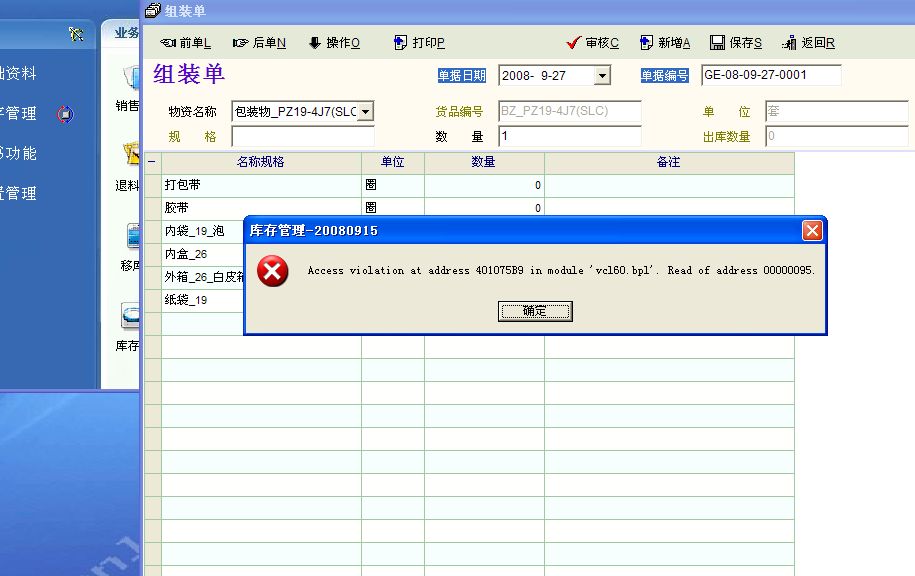Expand the 物资名称 combo box dropdown

(x=365, y=112)
